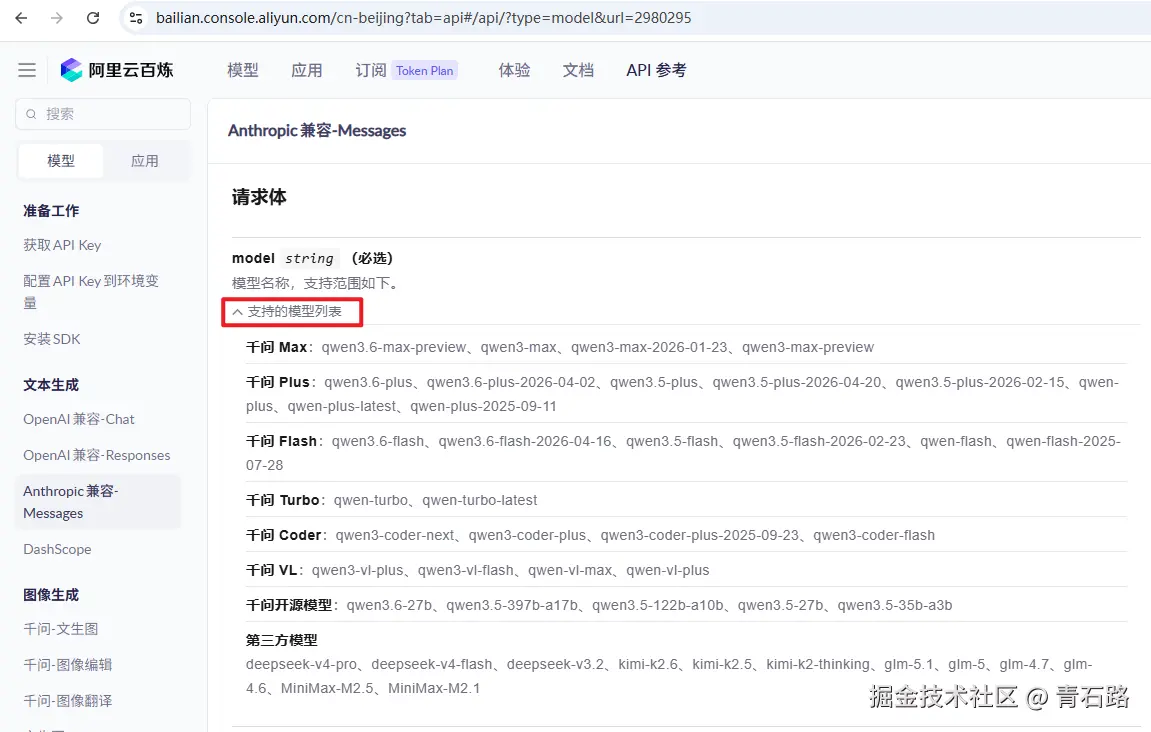Open the hamburger menu icon
1151x732 pixels.
(27, 70)
